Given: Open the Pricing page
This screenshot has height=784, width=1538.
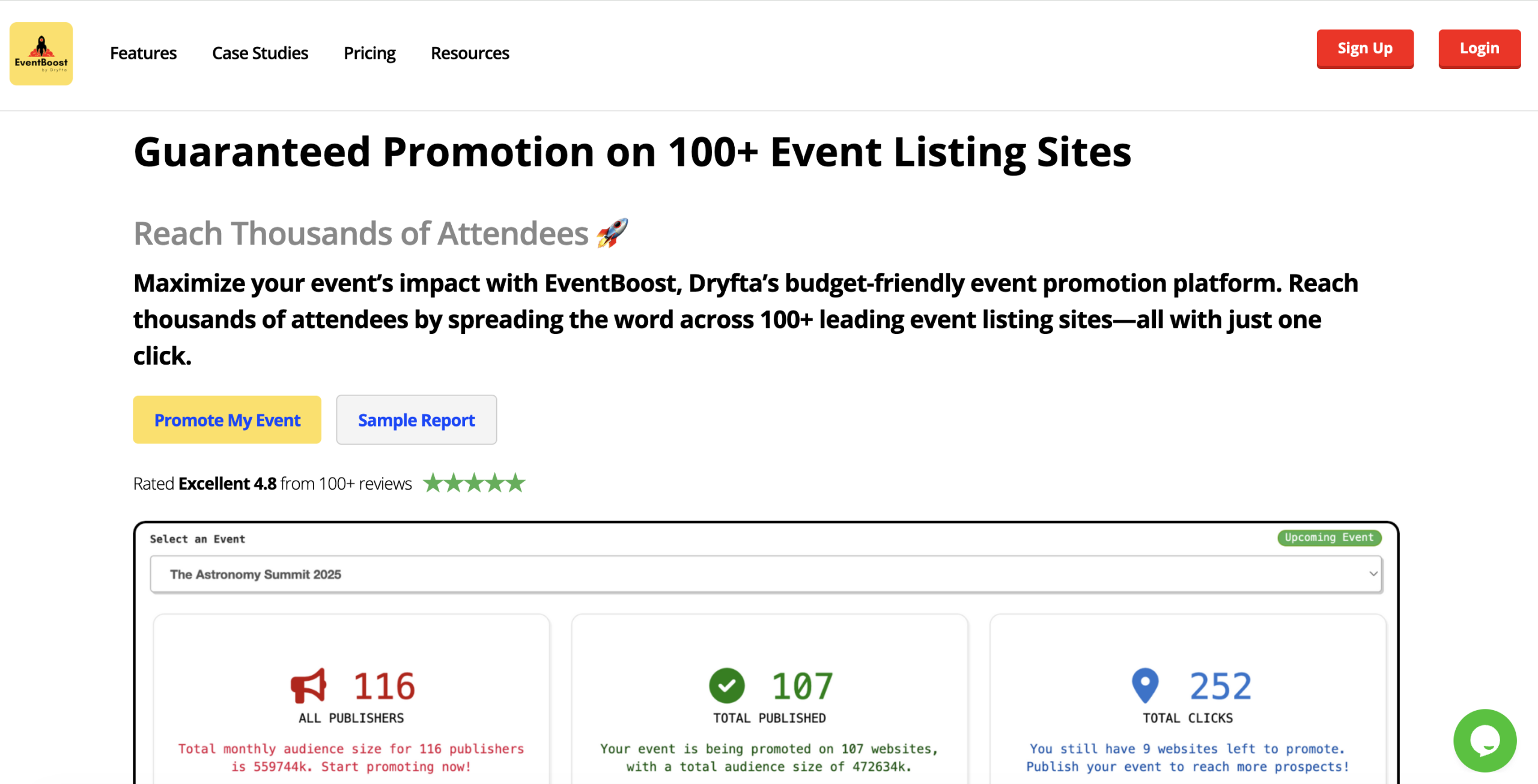Looking at the screenshot, I should coord(369,53).
